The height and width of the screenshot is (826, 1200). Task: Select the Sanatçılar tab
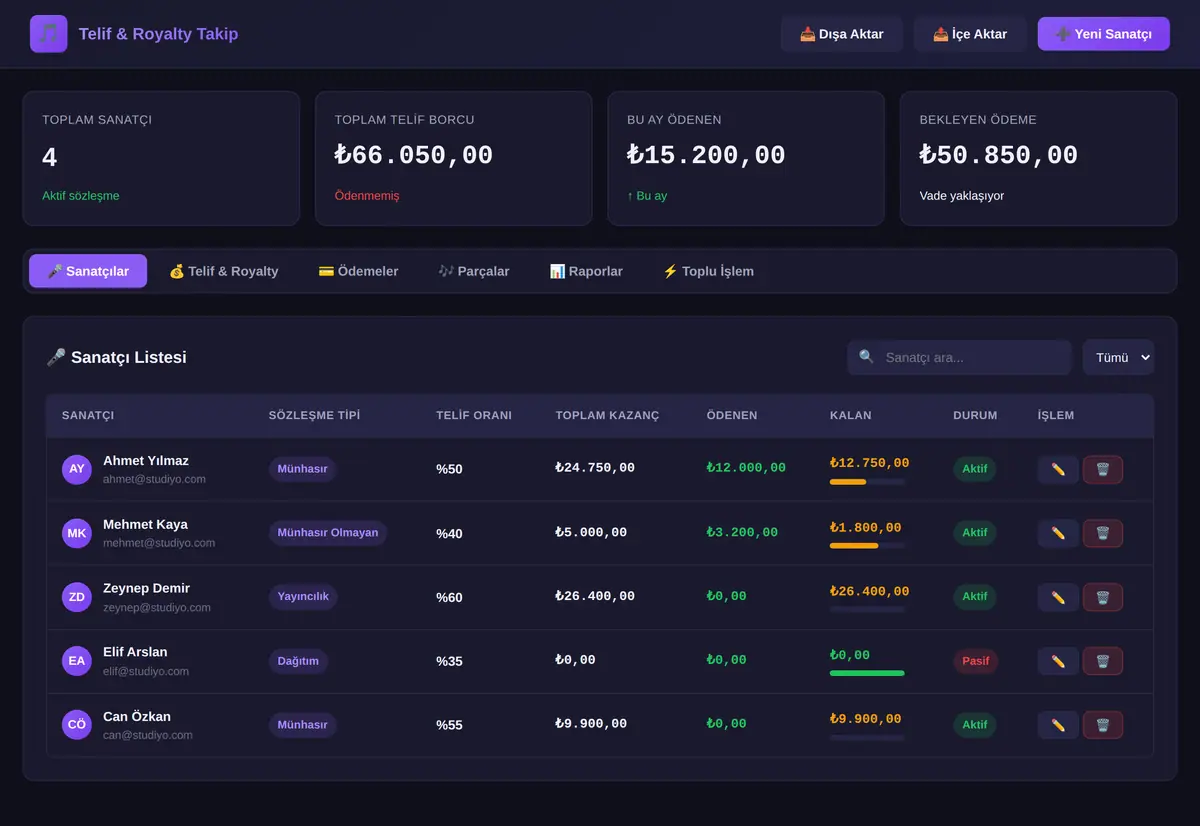point(88,271)
